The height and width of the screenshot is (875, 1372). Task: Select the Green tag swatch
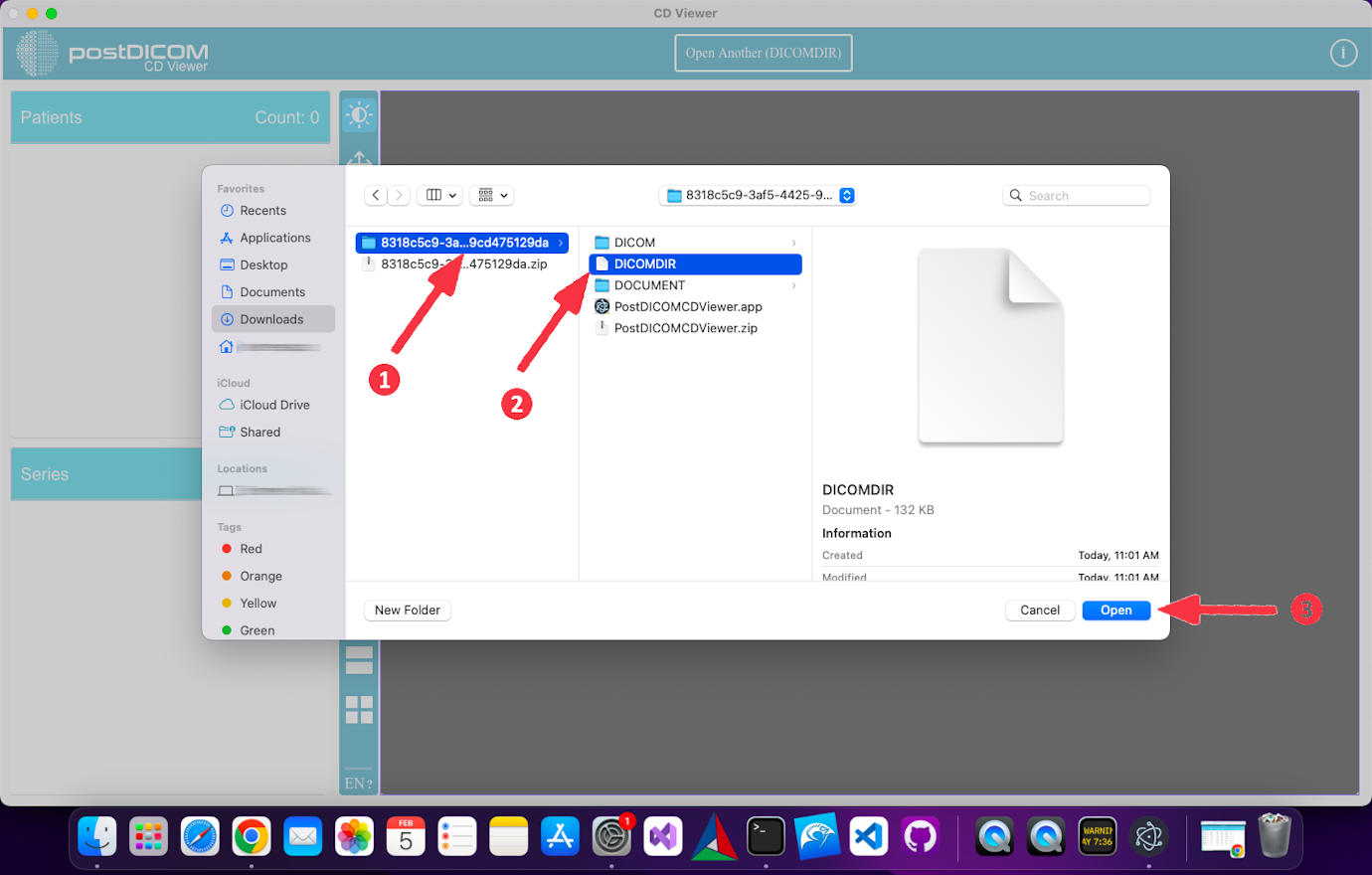[x=257, y=629]
